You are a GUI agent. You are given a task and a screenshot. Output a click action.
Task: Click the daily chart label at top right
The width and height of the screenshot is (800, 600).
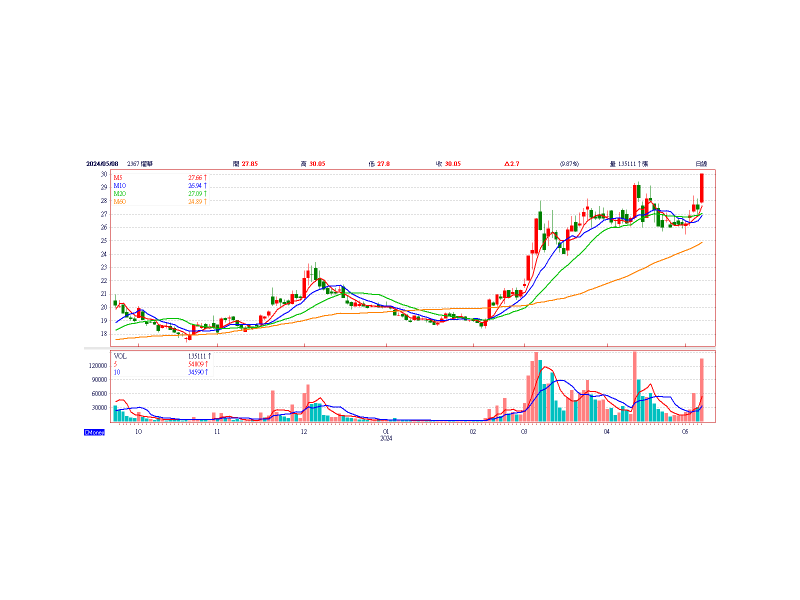pyautogui.click(x=702, y=163)
